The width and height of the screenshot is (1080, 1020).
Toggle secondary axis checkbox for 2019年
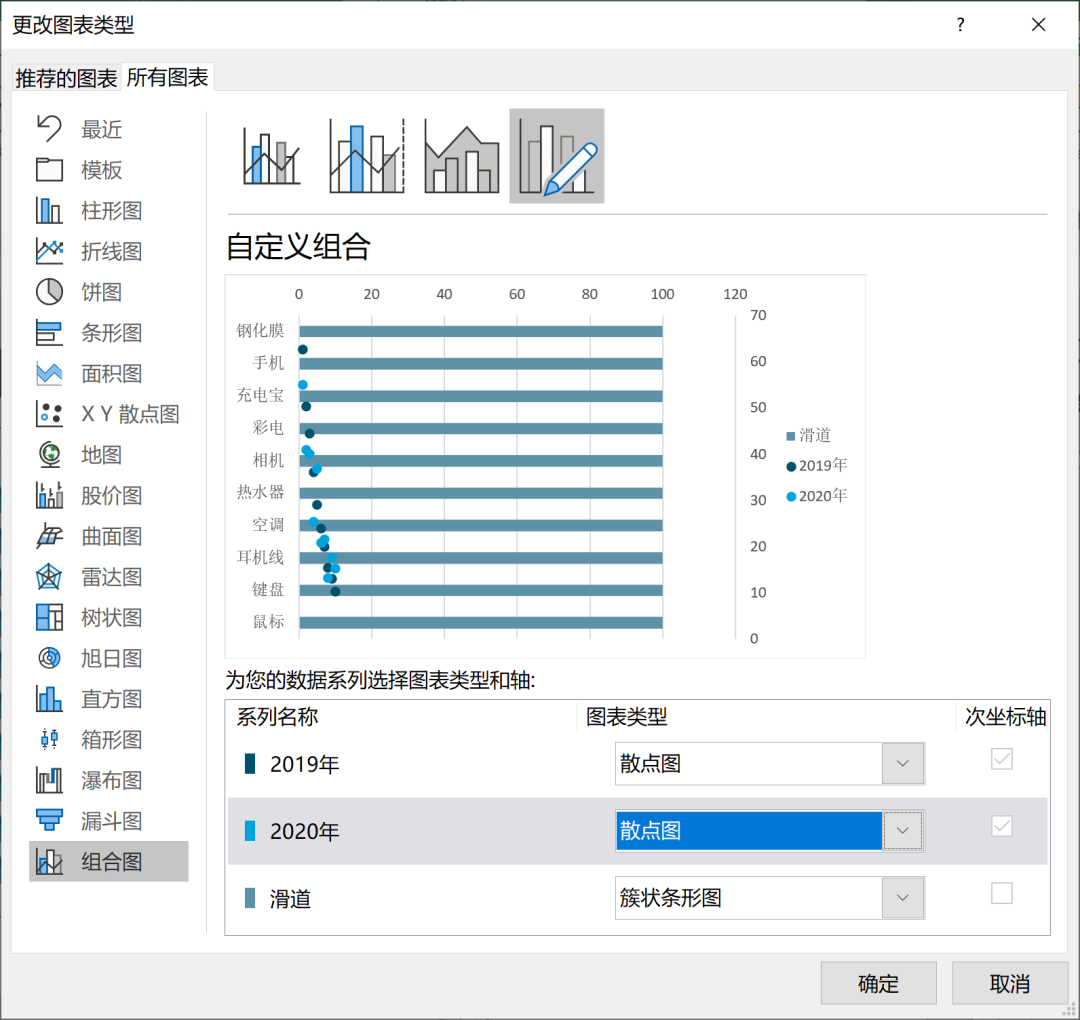tap(1001, 760)
